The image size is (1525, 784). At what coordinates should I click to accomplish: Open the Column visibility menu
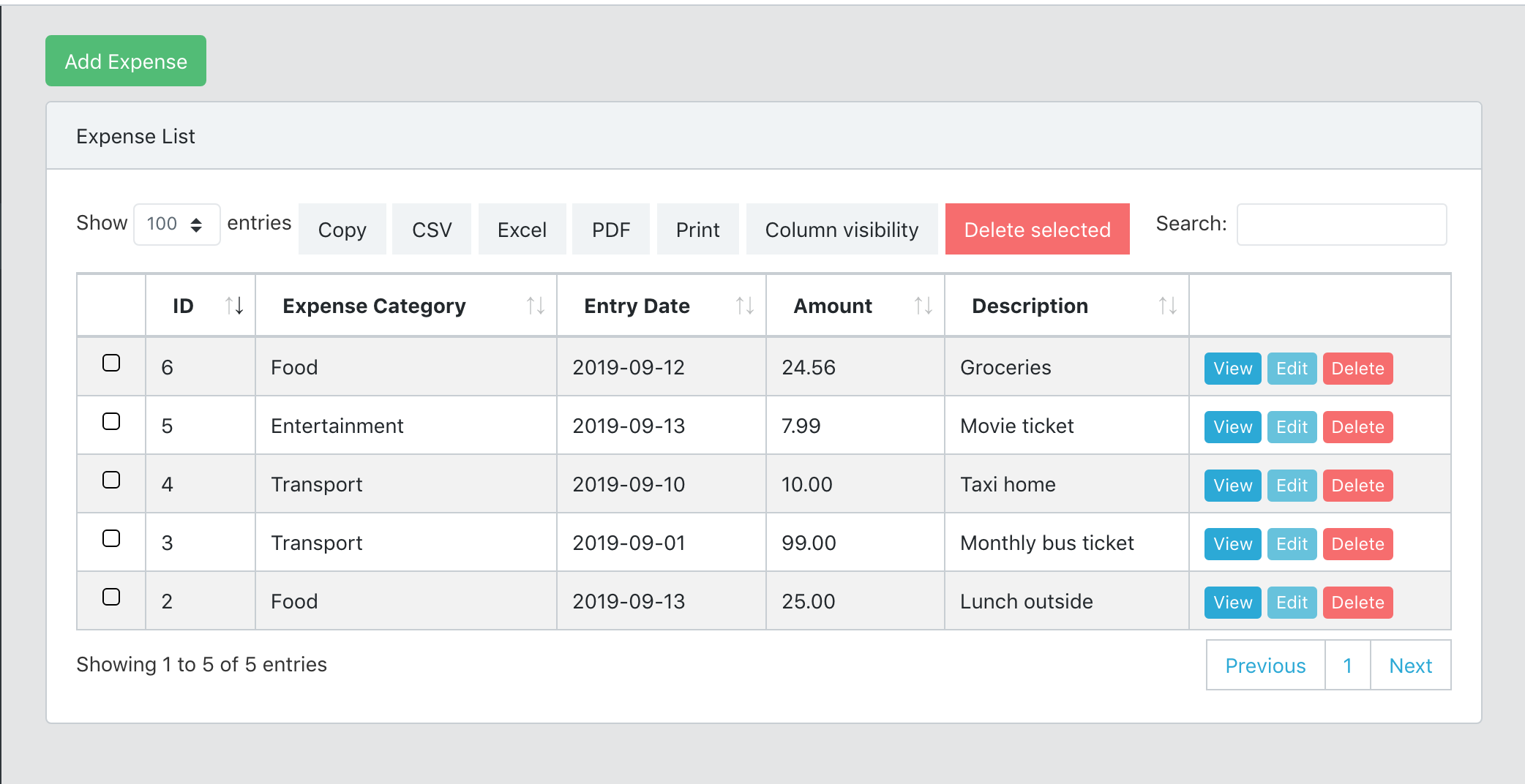click(x=842, y=230)
